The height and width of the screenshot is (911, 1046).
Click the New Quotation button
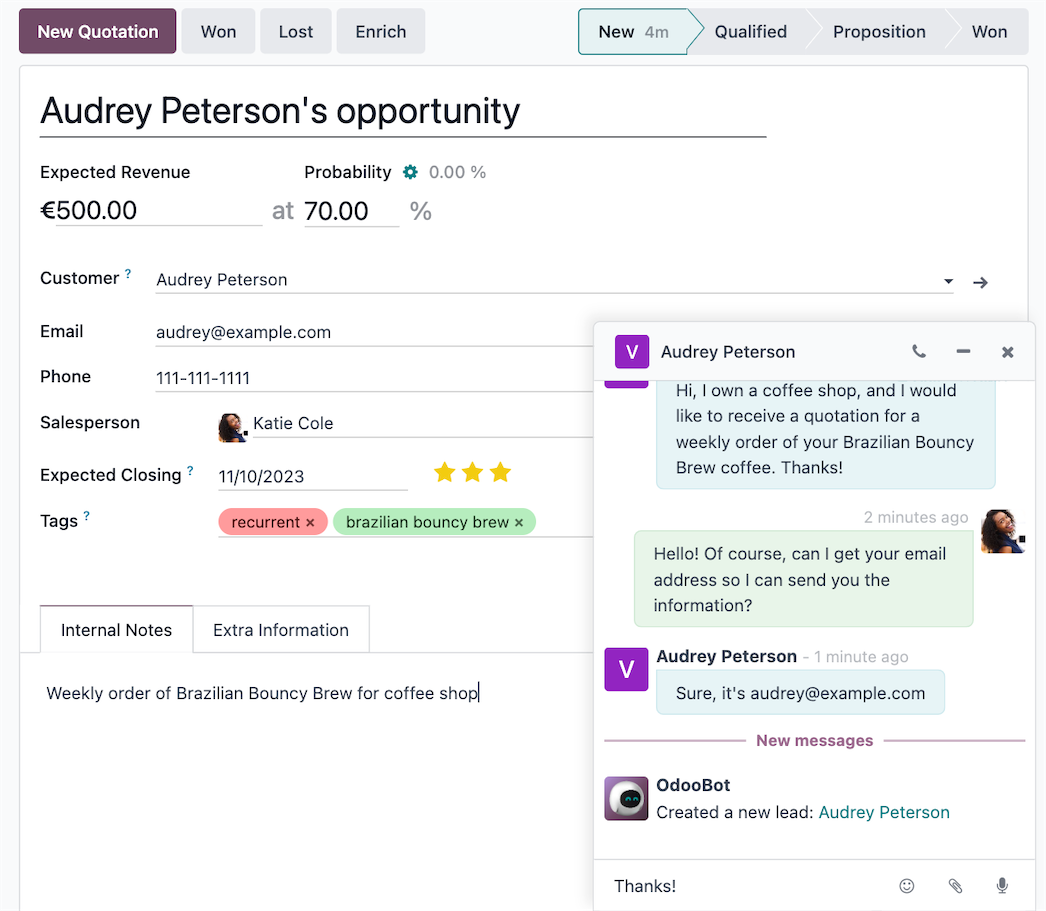coord(97,31)
